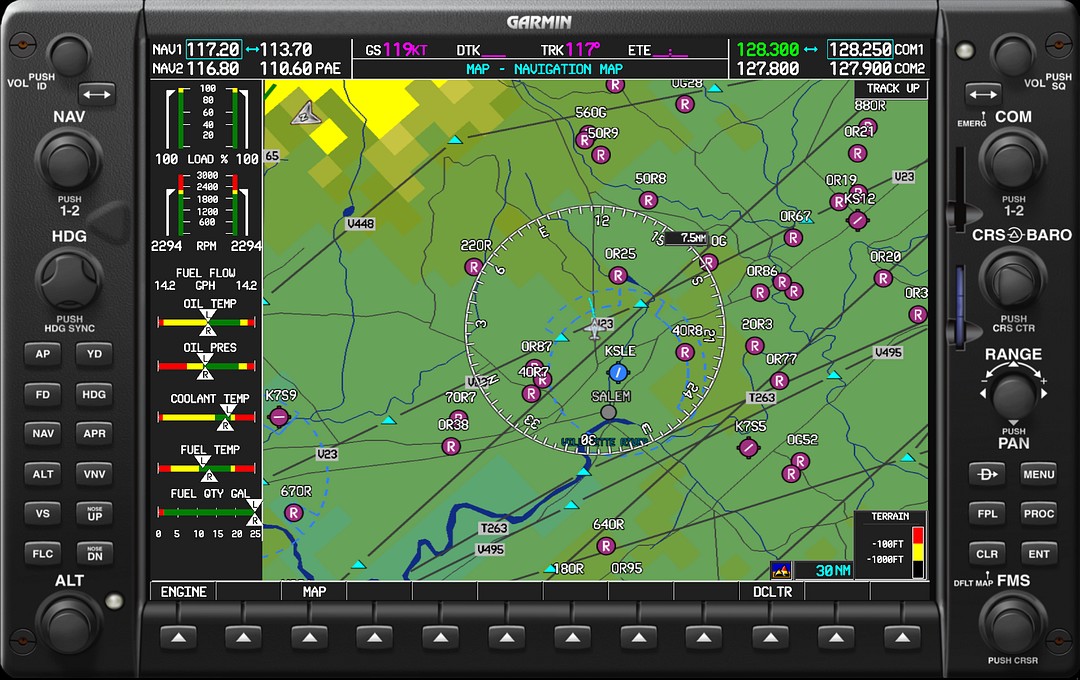Click the RANGE PAN joystick knob
1080x680 pixels.
point(1013,395)
